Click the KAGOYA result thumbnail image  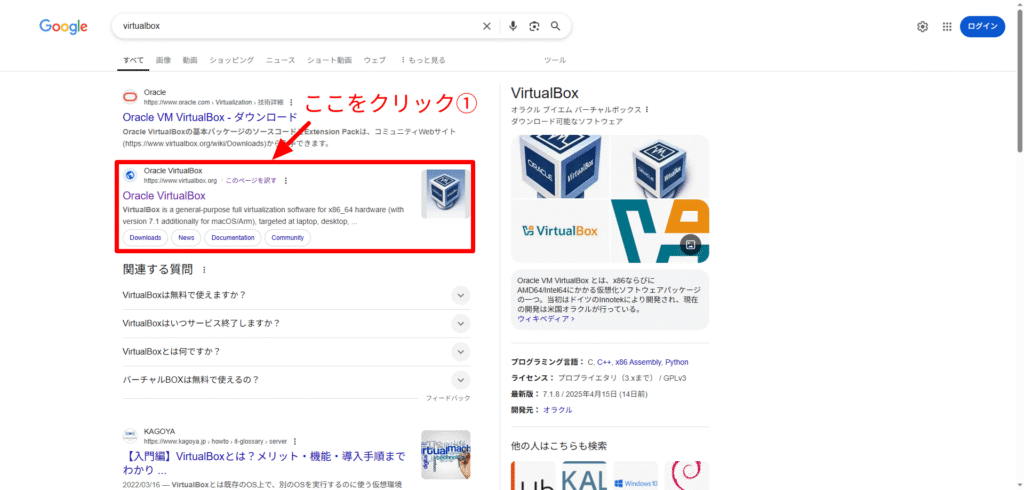tap(445, 455)
